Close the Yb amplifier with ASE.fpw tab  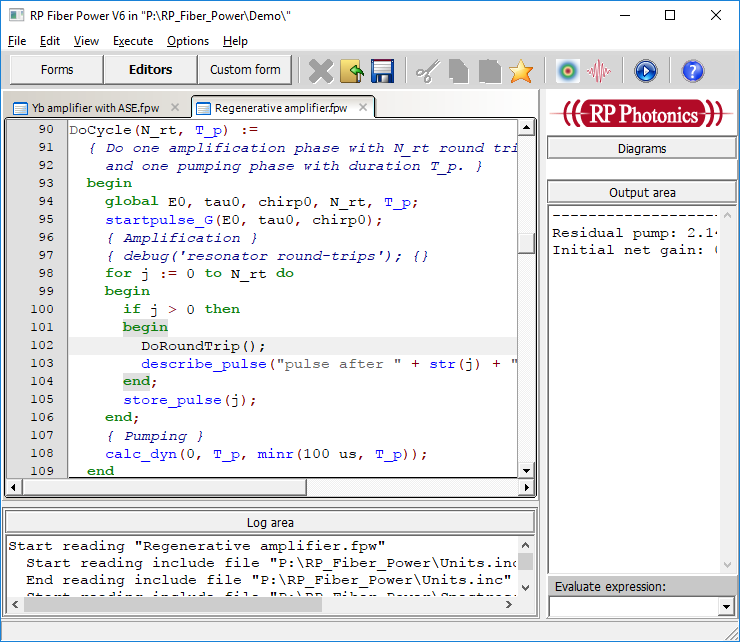click(175, 107)
